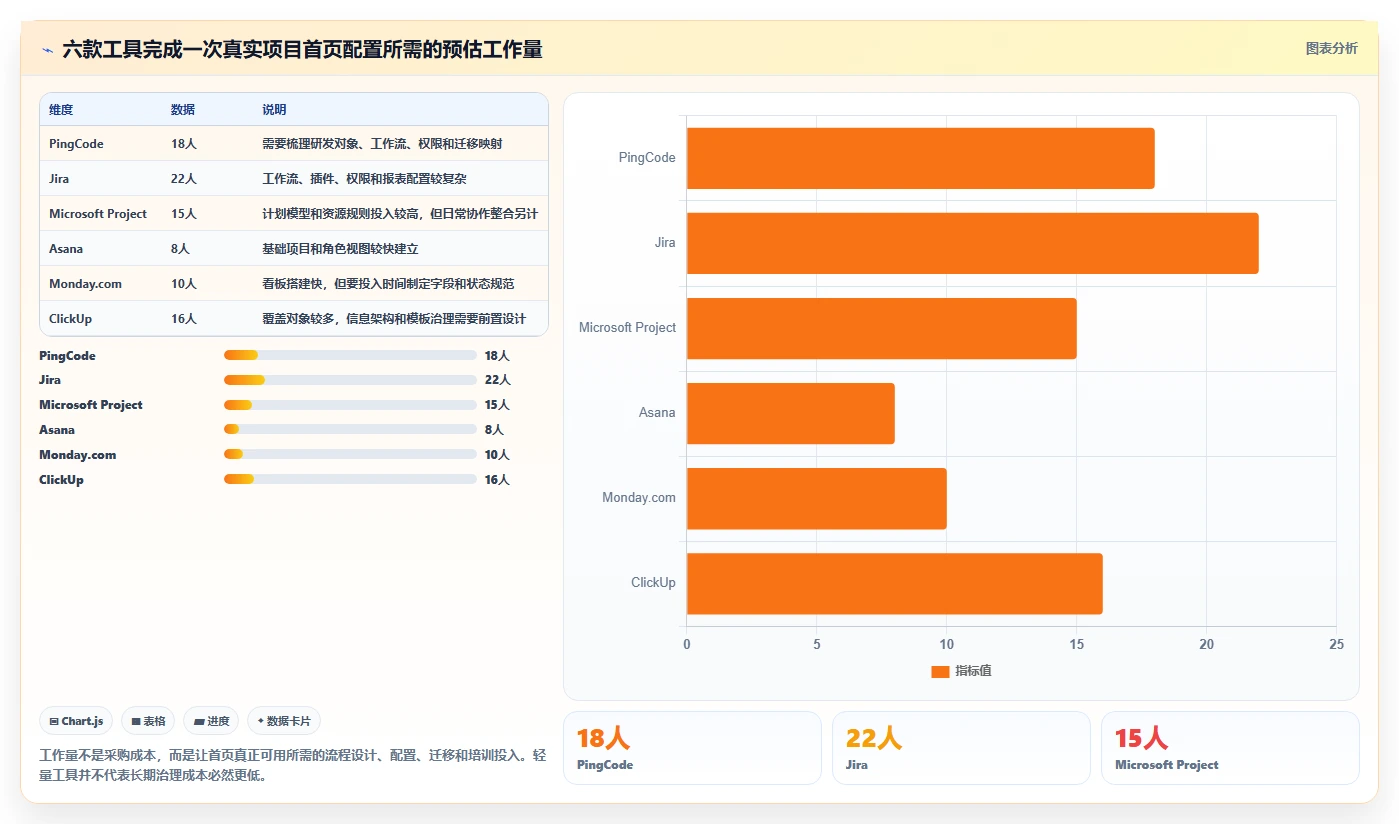The image size is (1399, 824).
Task: Click the PingCode progress bar
Action: [350, 355]
